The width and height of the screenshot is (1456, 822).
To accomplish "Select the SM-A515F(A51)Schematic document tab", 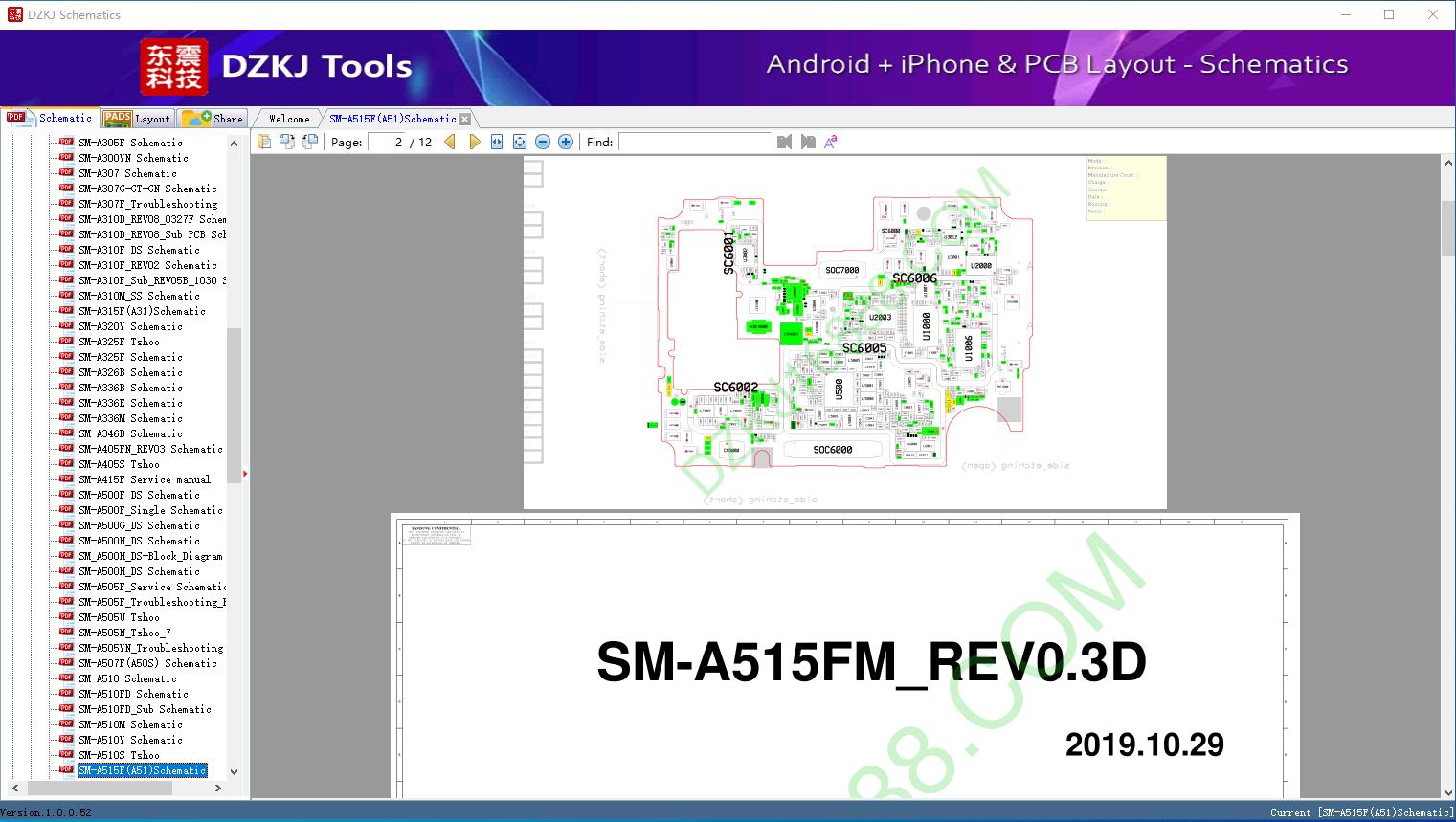I will click(x=392, y=119).
